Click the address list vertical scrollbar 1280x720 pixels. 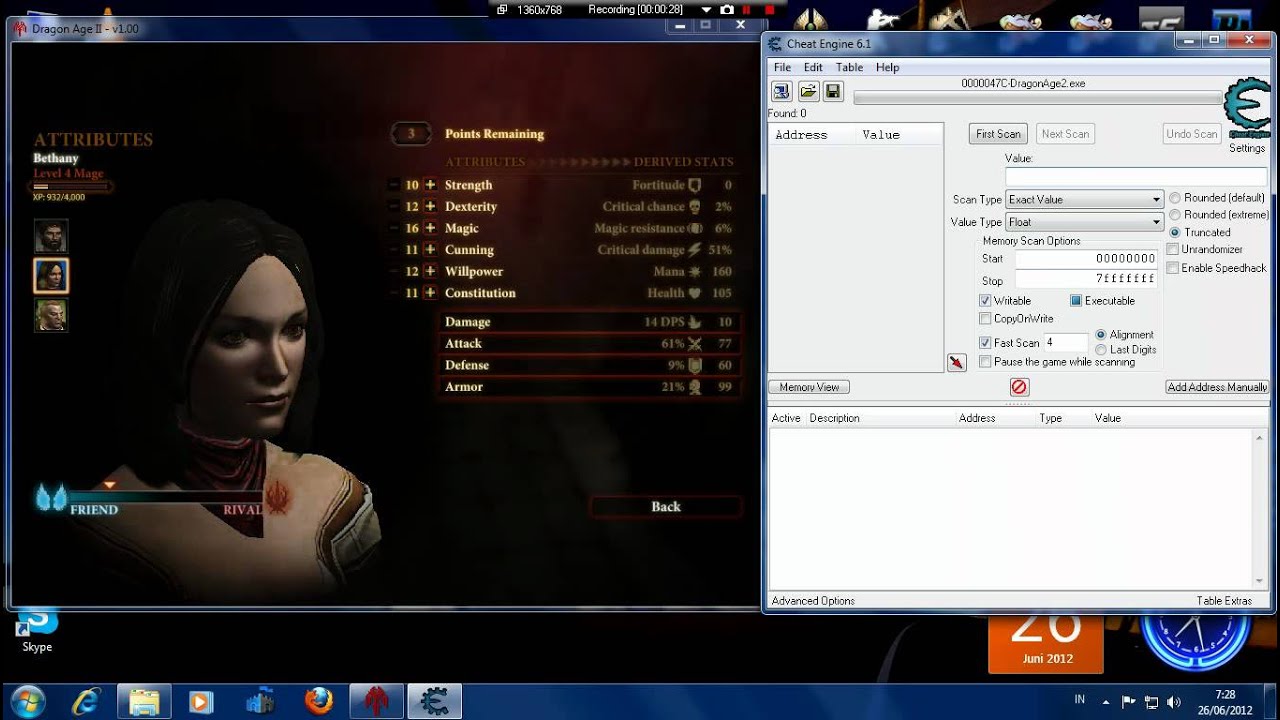coord(1260,509)
